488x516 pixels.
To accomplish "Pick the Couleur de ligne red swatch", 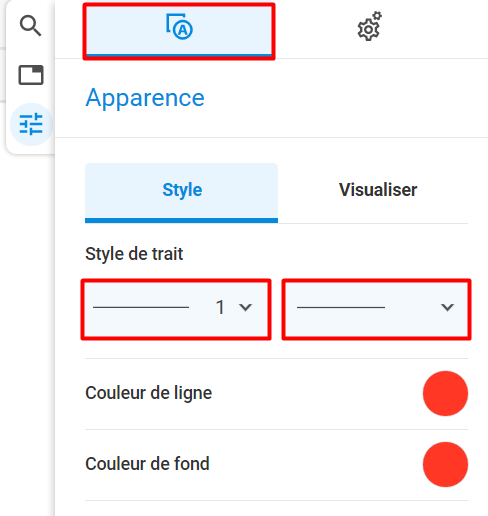I will (x=445, y=393).
